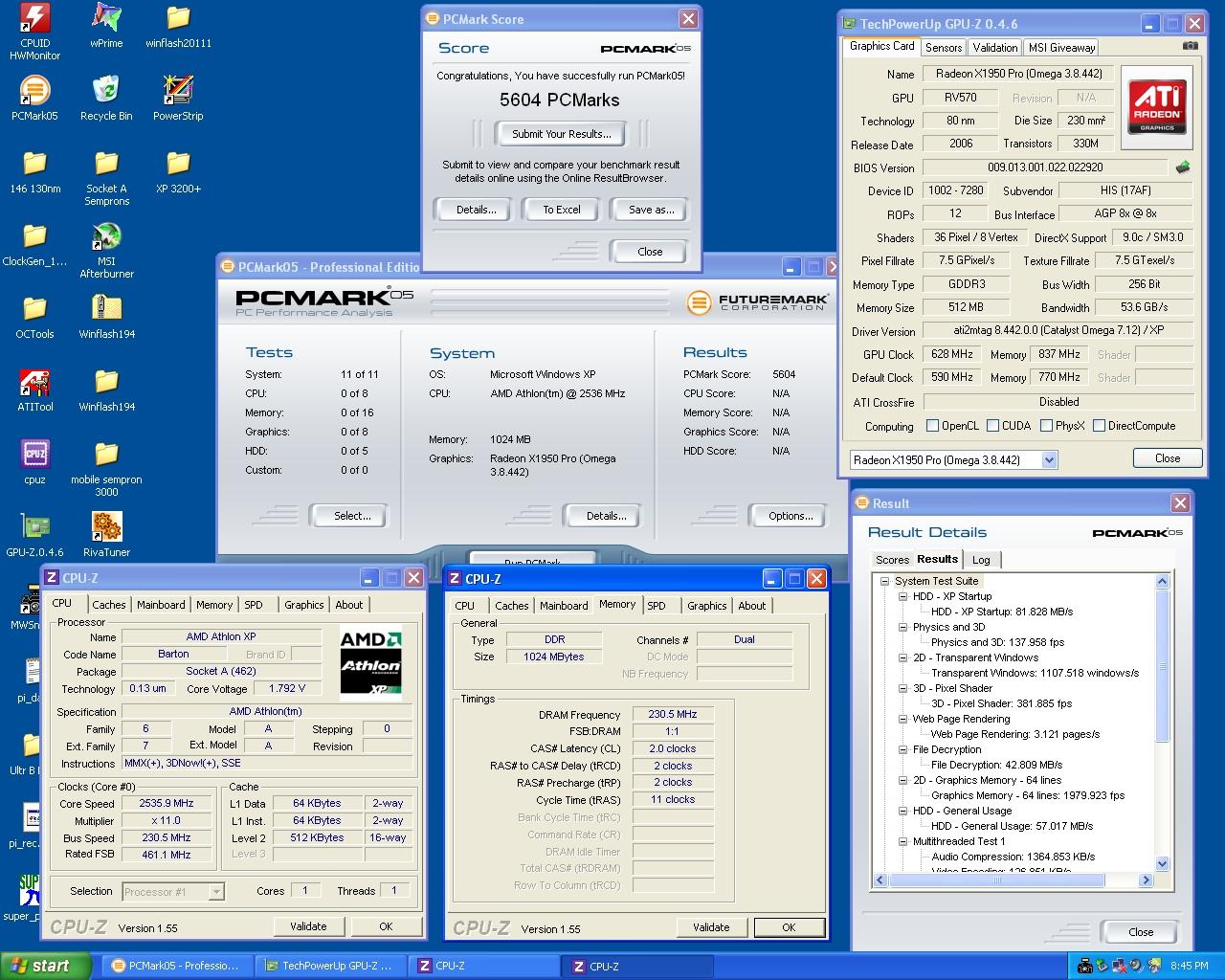This screenshot has width=1225, height=980.
Task: Open the Log tab in the Result window
Action: pyautogui.click(x=981, y=560)
